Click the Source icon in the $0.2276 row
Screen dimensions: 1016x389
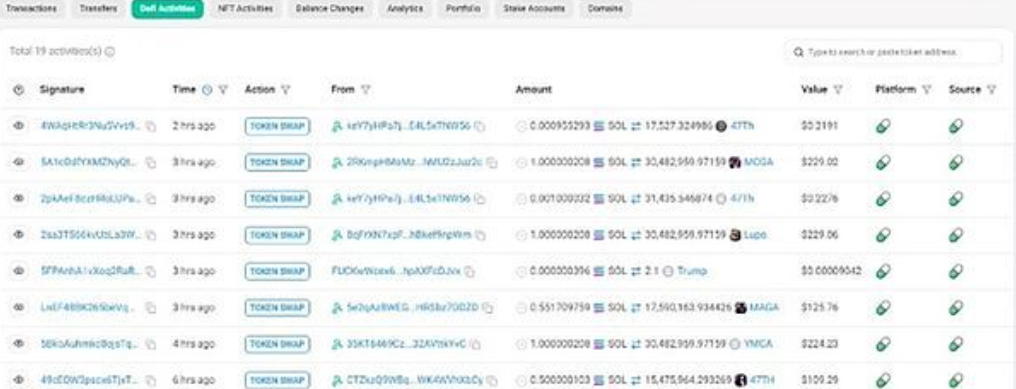tap(956, 199)
